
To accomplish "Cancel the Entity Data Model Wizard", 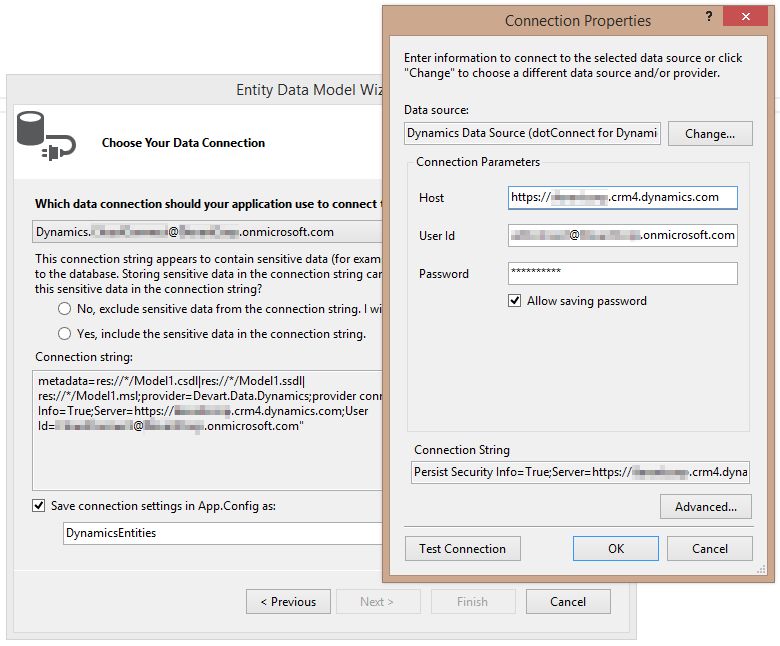I will click(x=567, y=602).
